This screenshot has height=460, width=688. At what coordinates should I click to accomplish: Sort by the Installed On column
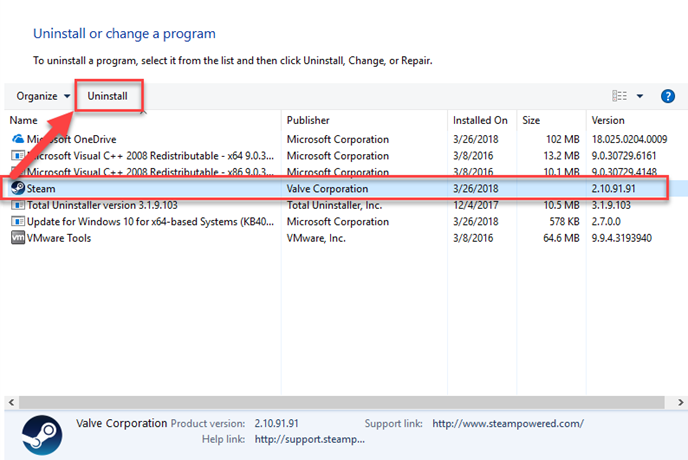[480, 120]
